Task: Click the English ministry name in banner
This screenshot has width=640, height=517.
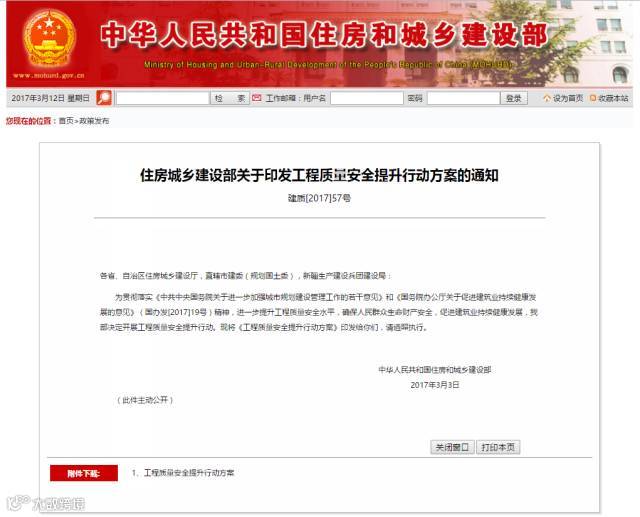Action: click(x=328, y=64)
